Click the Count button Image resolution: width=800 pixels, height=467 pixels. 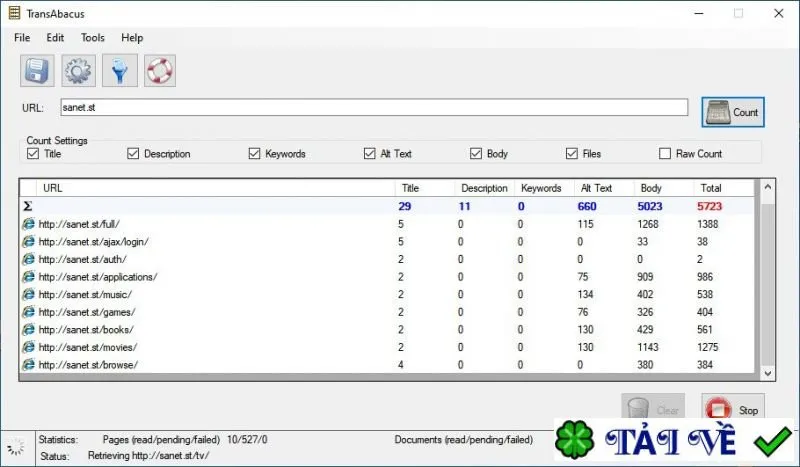[x=733, y=112]
